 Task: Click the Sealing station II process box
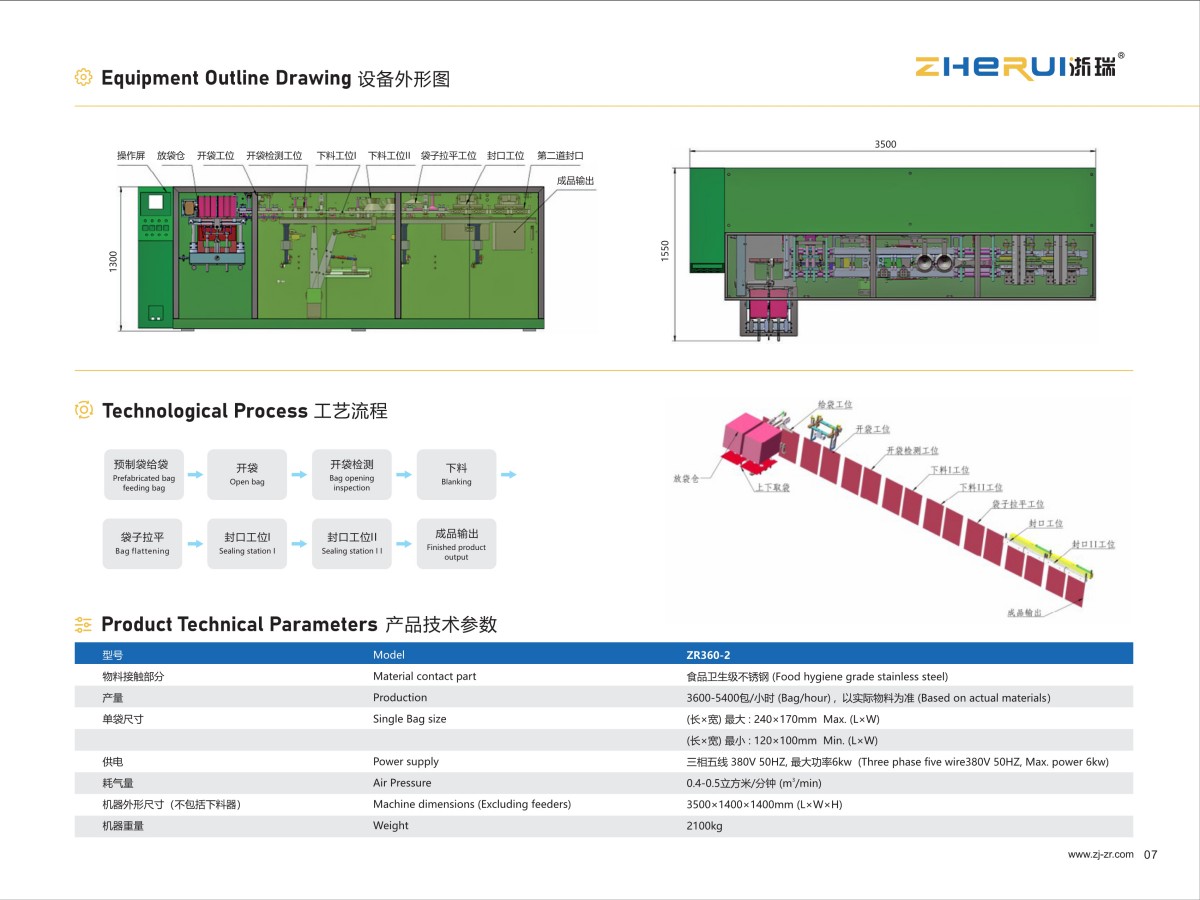tap(351, 543)
